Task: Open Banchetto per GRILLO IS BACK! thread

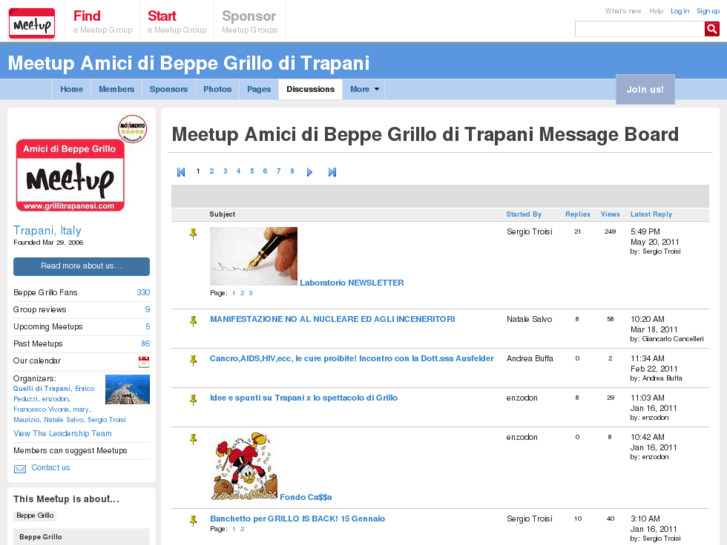Action: (297, 519)
